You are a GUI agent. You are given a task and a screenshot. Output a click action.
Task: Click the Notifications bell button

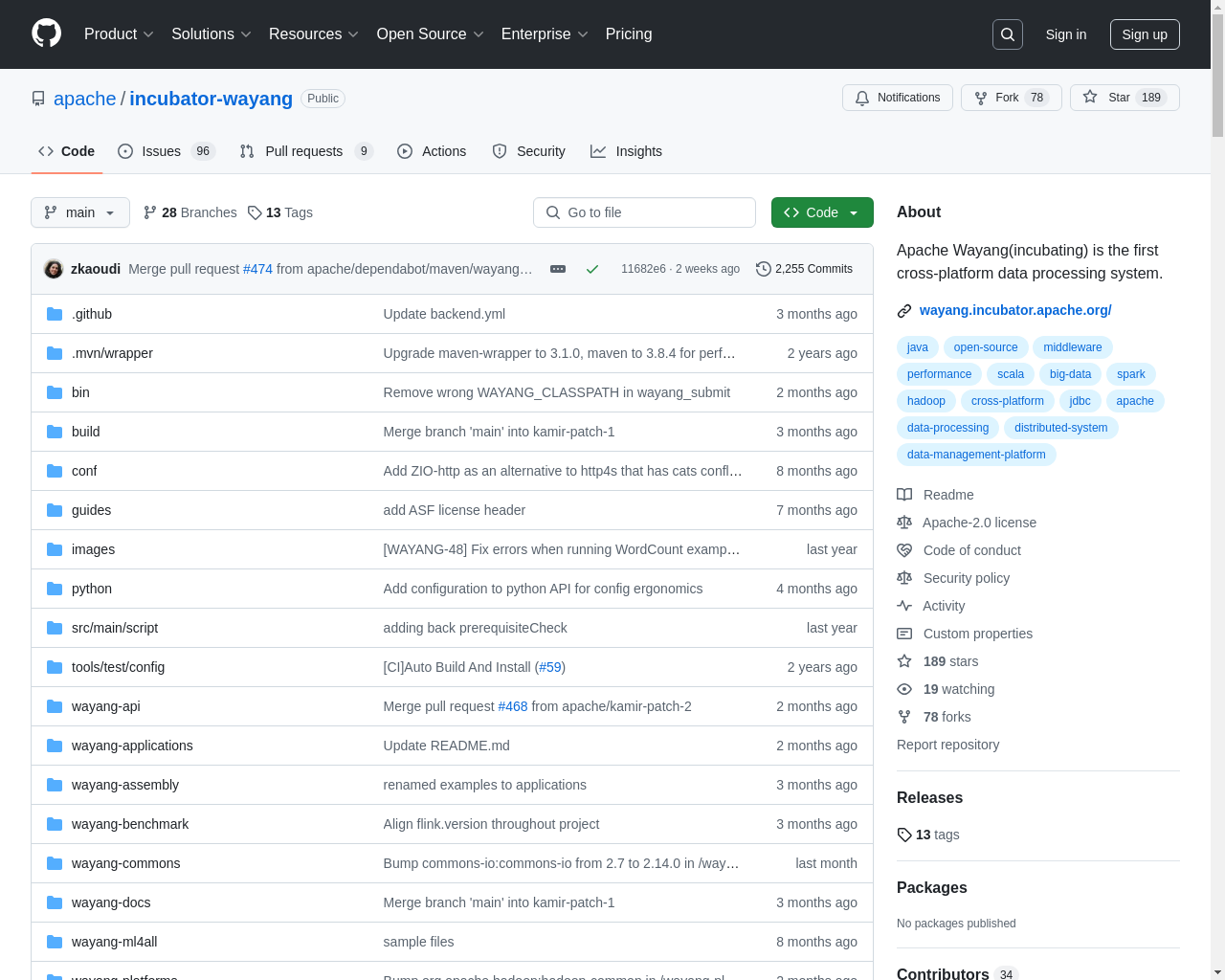point(898,98)
